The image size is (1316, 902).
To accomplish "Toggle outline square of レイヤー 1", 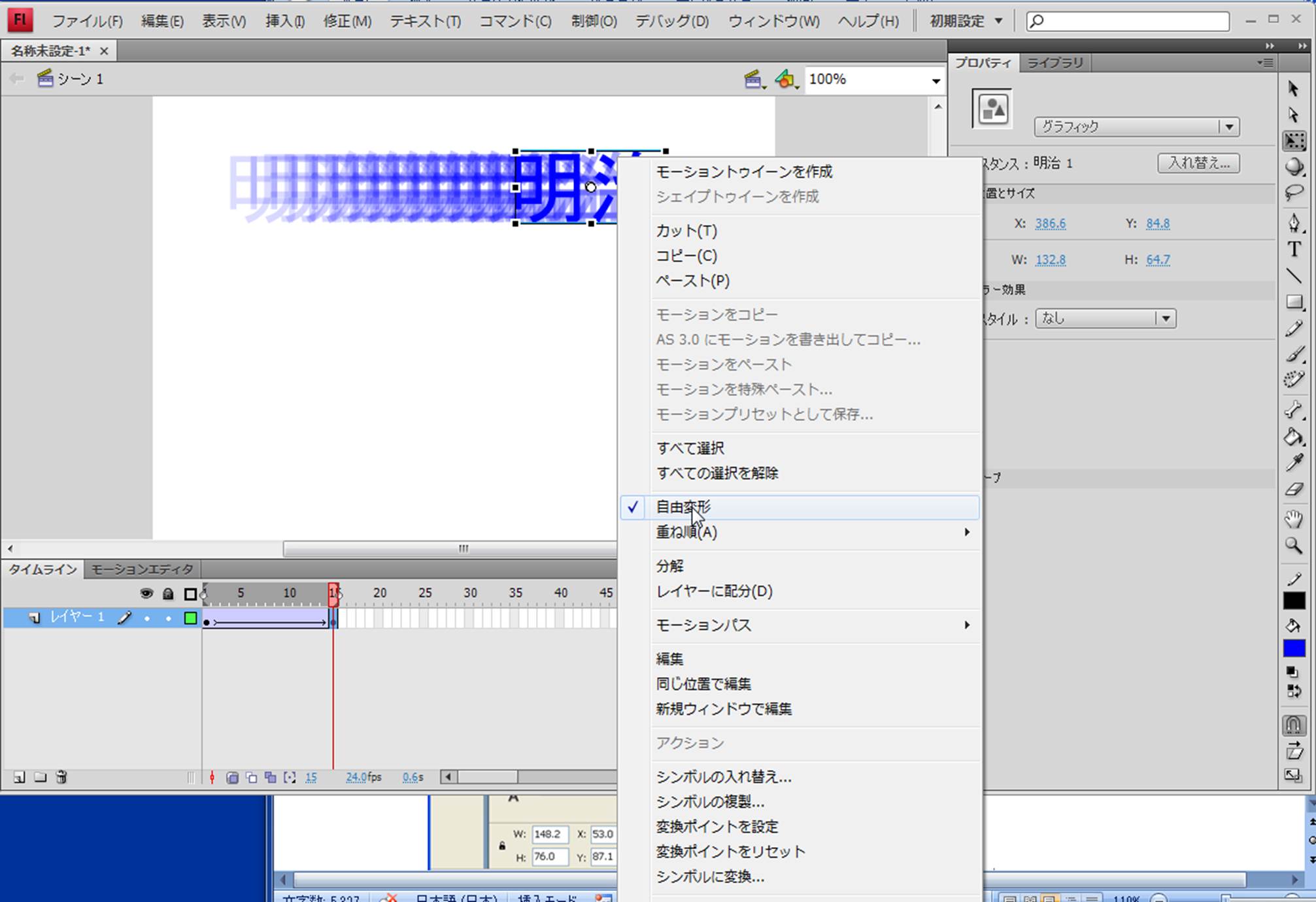I will (x=190, y=618).
